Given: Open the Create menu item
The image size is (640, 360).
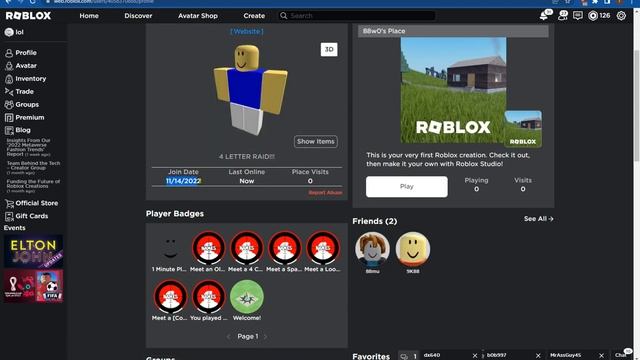Looking at the screenshot, I should [x=254, y=16].
